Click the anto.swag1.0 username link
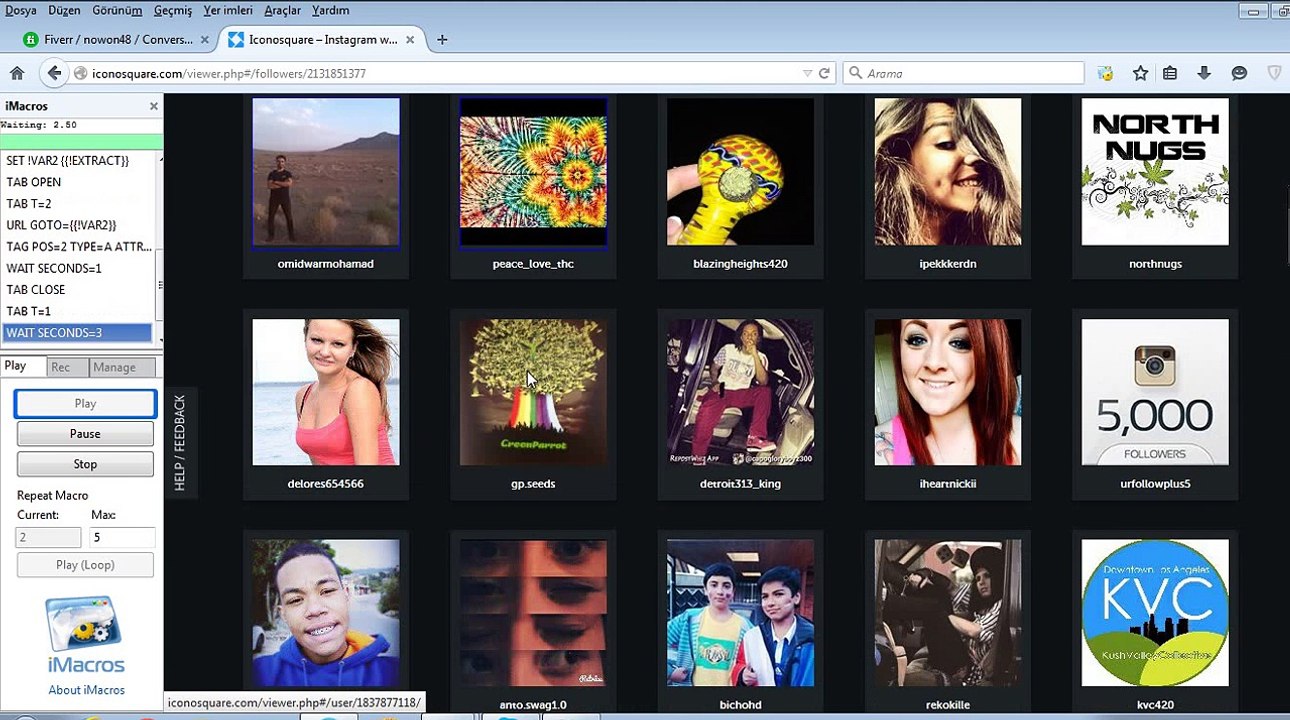The image size is (1290, 720). coord(533,704)
